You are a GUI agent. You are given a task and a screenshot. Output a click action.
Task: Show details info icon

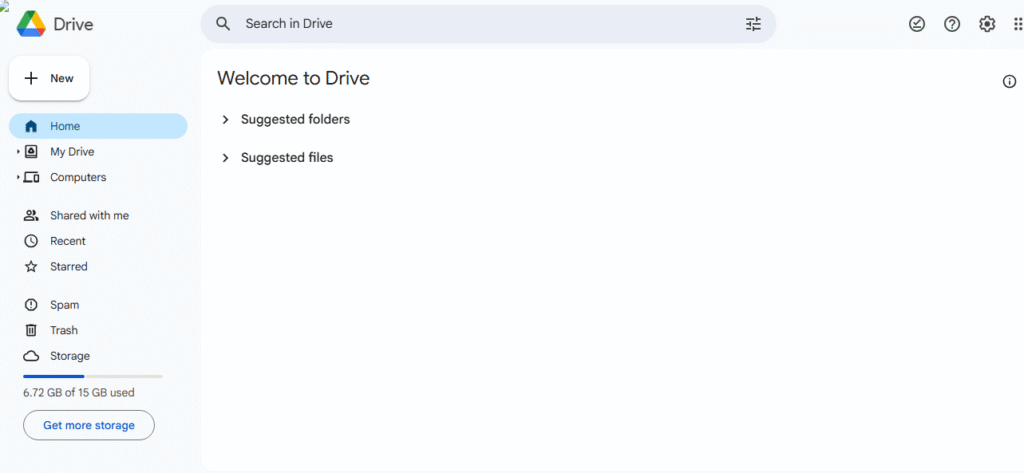pos(1009,82)
